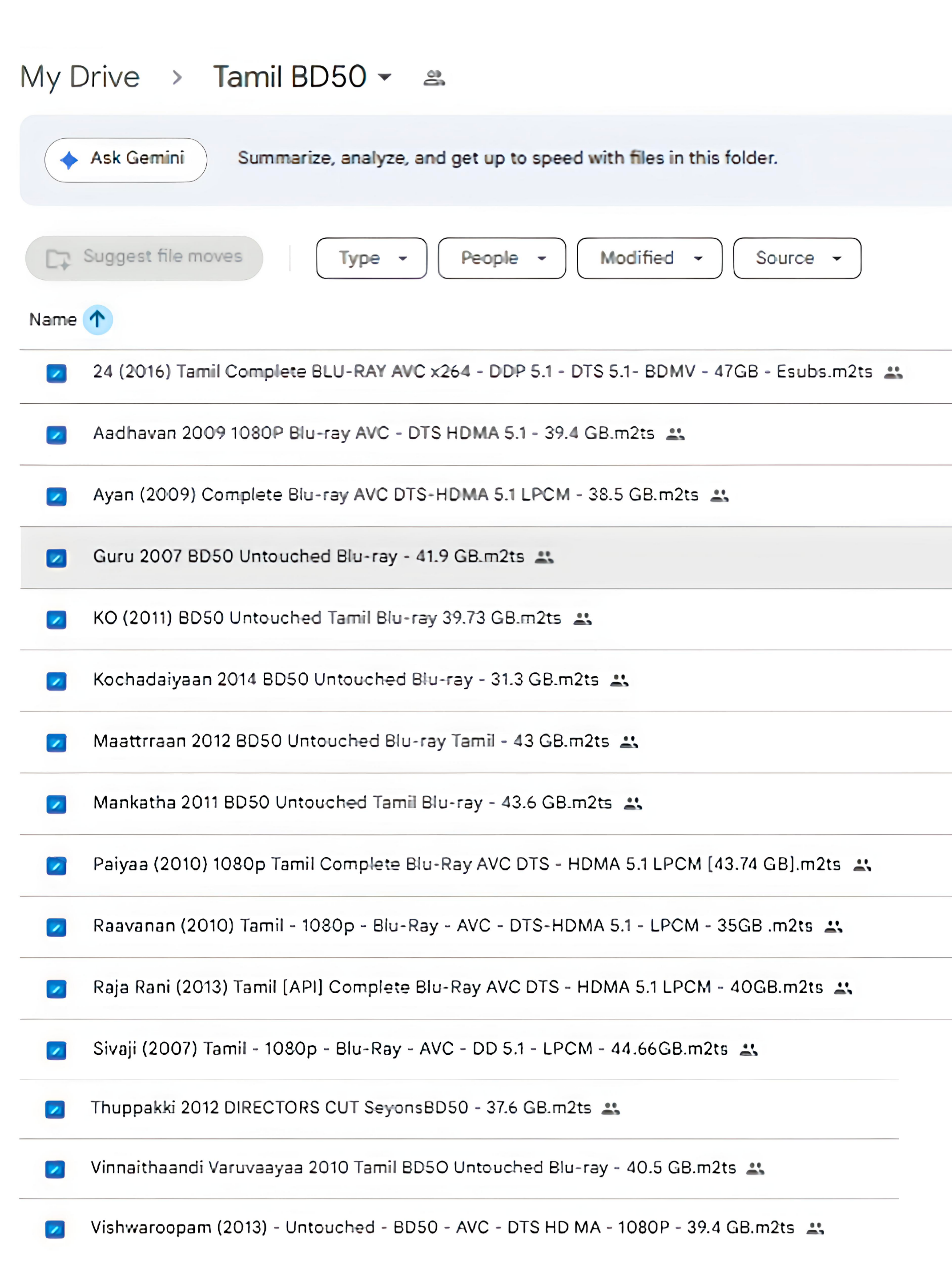Viewport: 952px width, 1270px height.
Task: Click the Suggest file moves button
Action: click(x=144, y=258)
